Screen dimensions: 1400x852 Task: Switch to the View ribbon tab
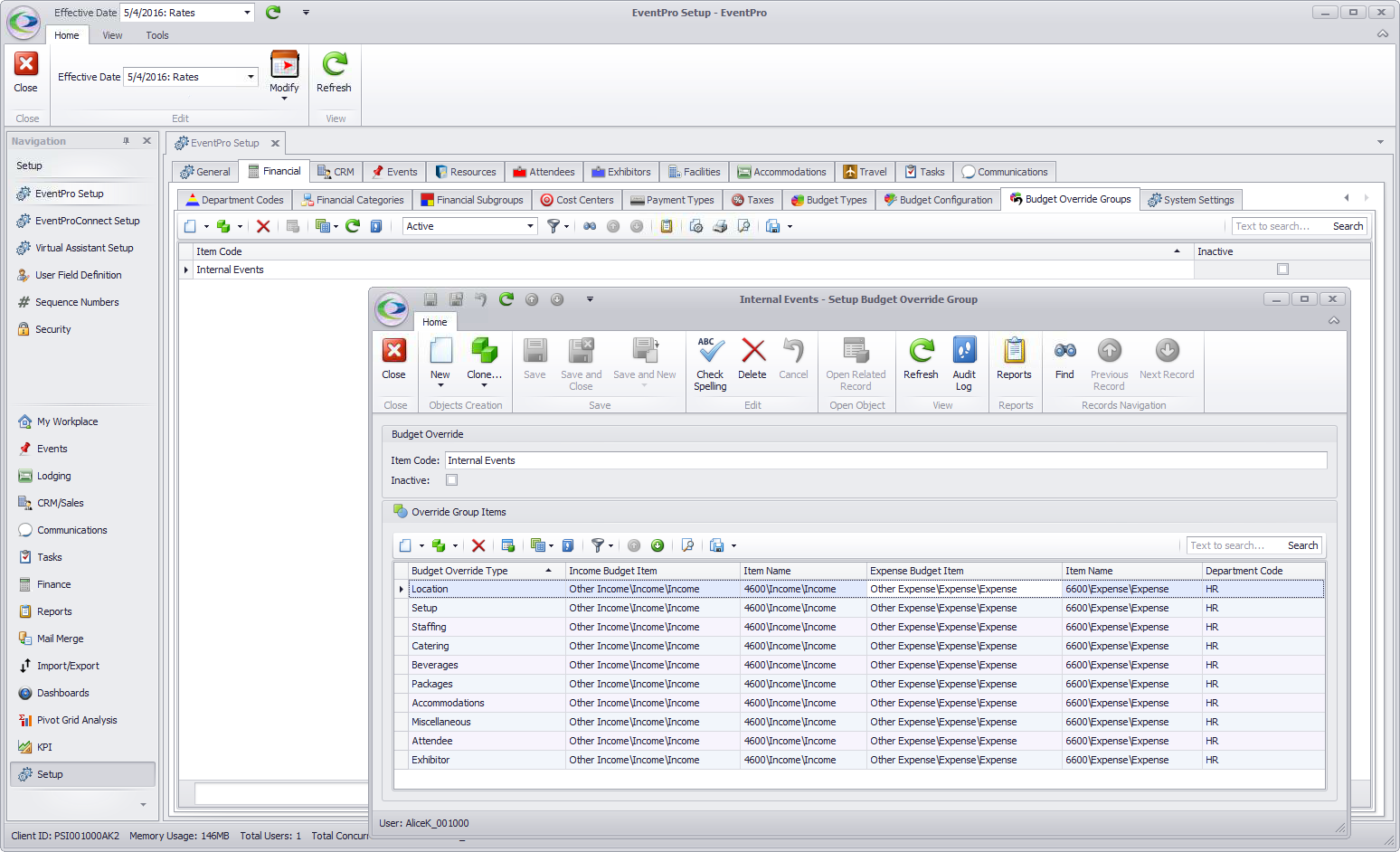coord(112,35)
